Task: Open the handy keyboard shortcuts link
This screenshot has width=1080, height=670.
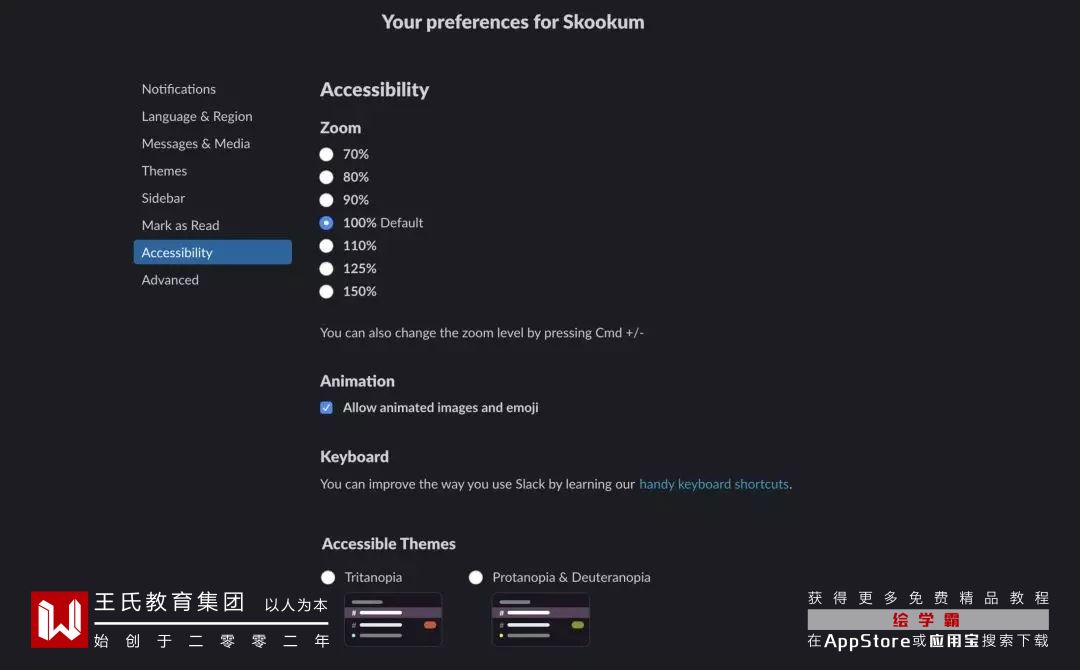Action: [714, 484]
